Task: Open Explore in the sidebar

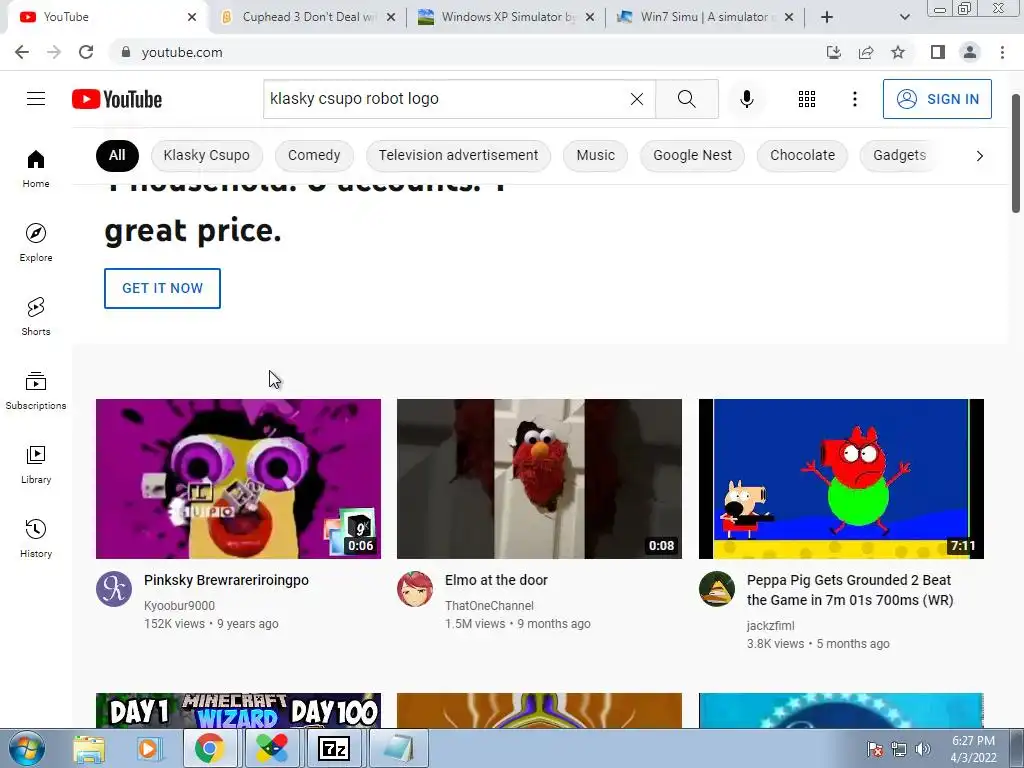Action: [36, 242]
